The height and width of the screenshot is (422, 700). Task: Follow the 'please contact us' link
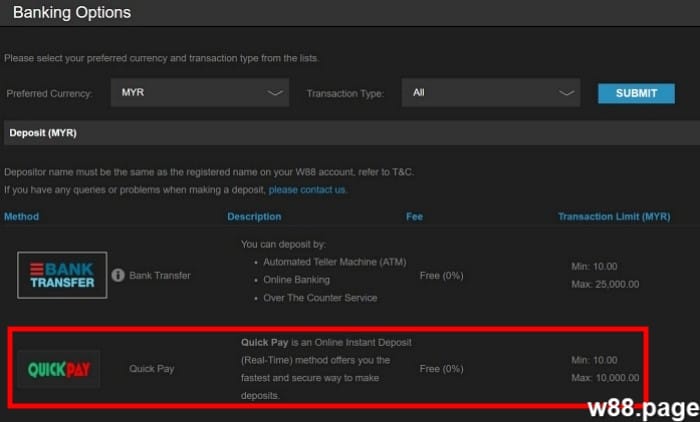(x=307, y=190)
